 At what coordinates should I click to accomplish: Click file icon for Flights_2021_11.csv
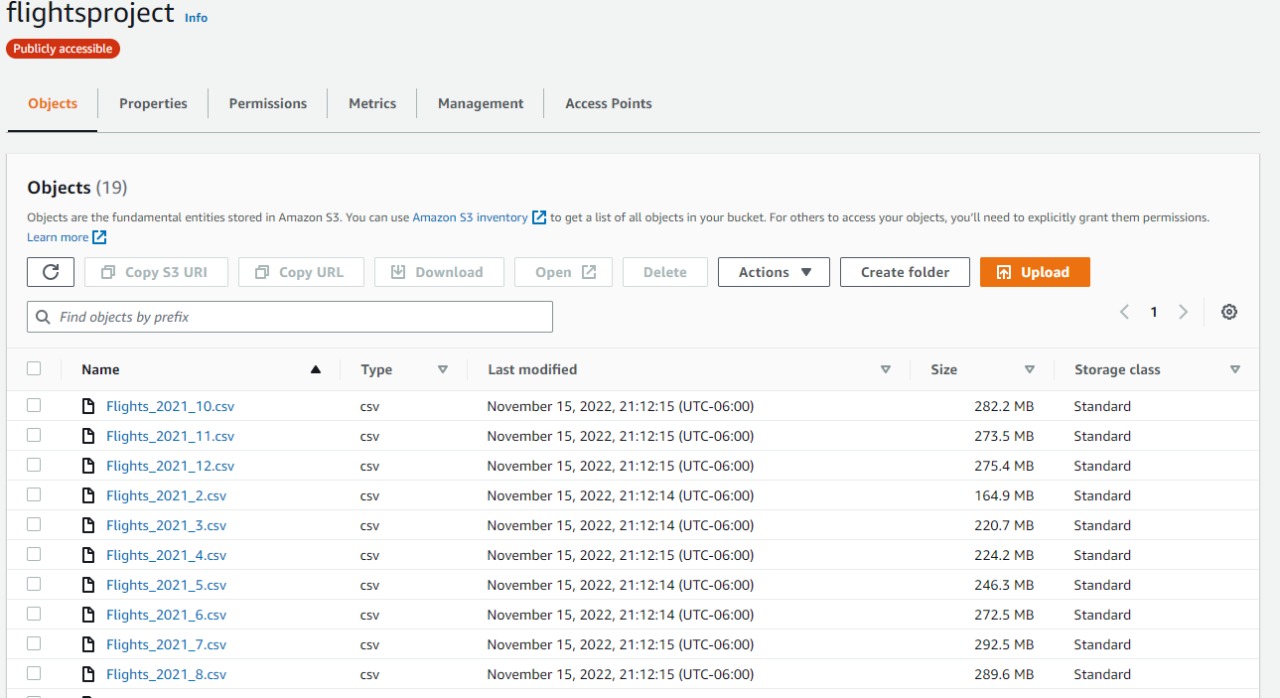coord(88,436)
